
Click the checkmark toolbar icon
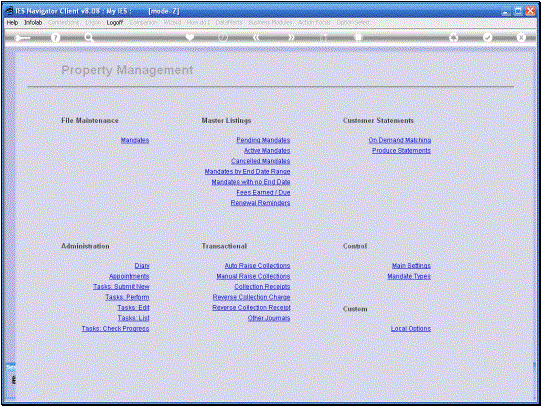(x=487, y=37)
